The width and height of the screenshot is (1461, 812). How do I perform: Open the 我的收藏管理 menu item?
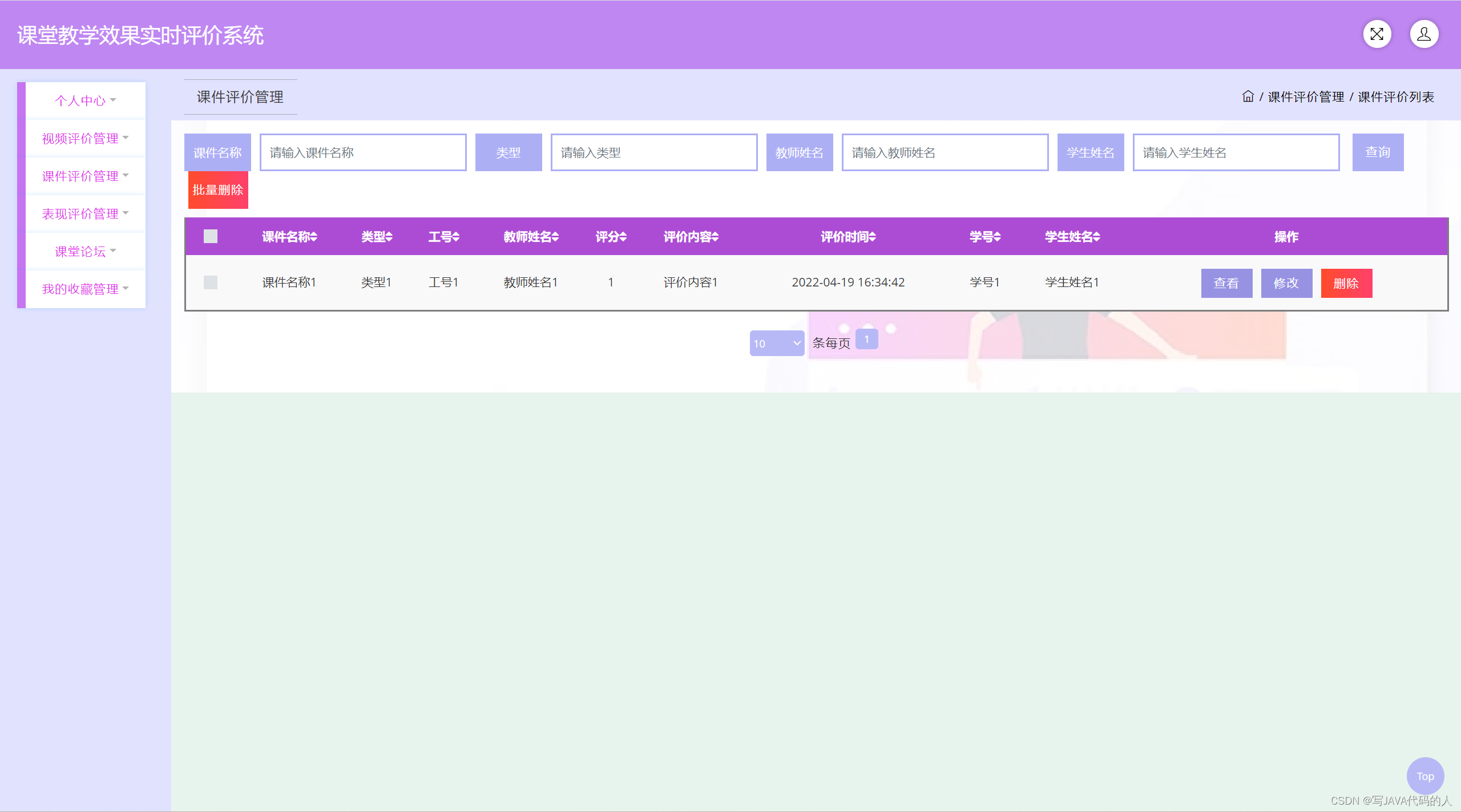(x=86, y=289)
